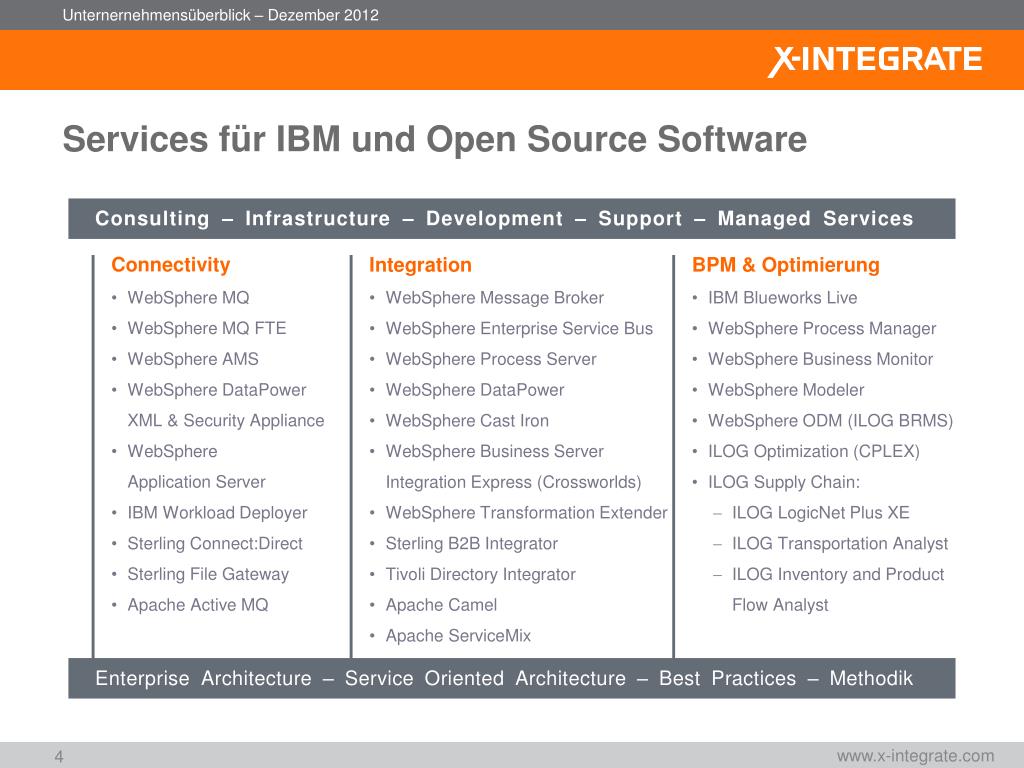Click 'WebSphere Modeler'
1024x768 pixels.
pos(786,390)
